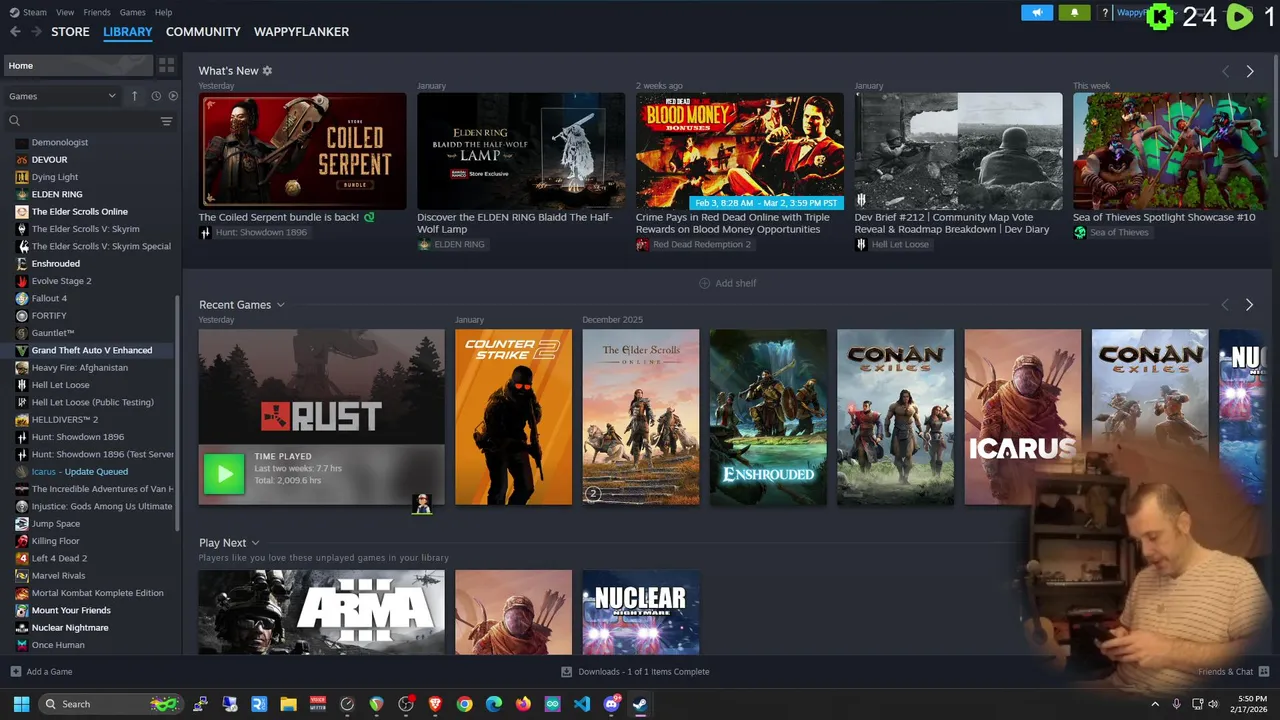This screenshot has width=1280, height=720.
Task: Expand the Play Next shelf dropdown
Action: tap(255, 543)
